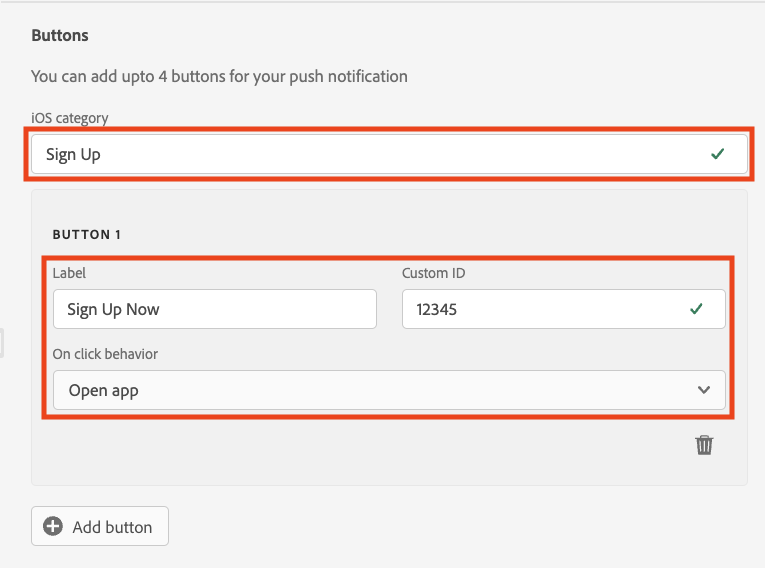Click the Custom ID label
The height and width of the screenshot is (568, 765).
coord(434,273)
